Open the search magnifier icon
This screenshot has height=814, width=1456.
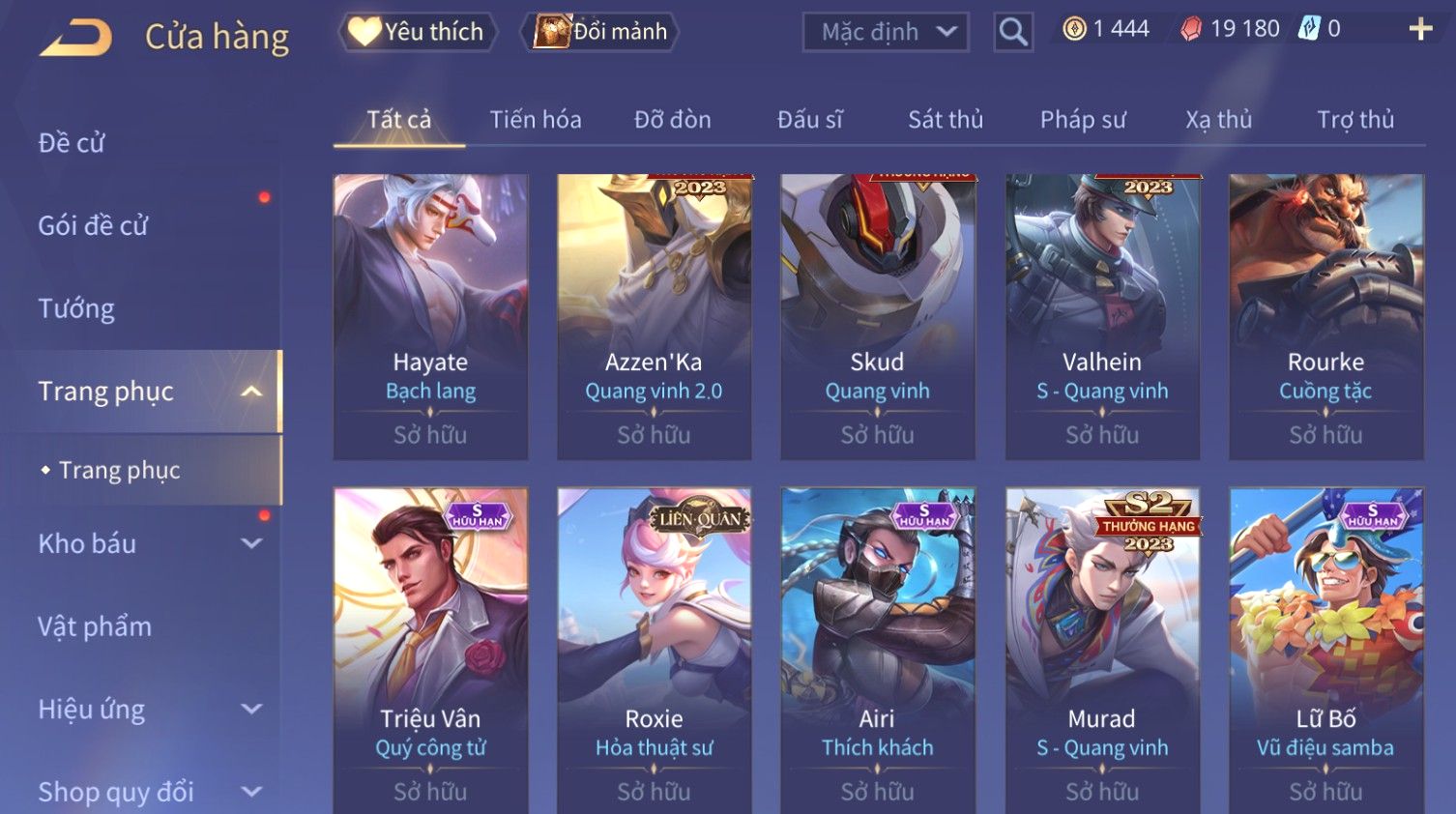tap(1013, 32)
